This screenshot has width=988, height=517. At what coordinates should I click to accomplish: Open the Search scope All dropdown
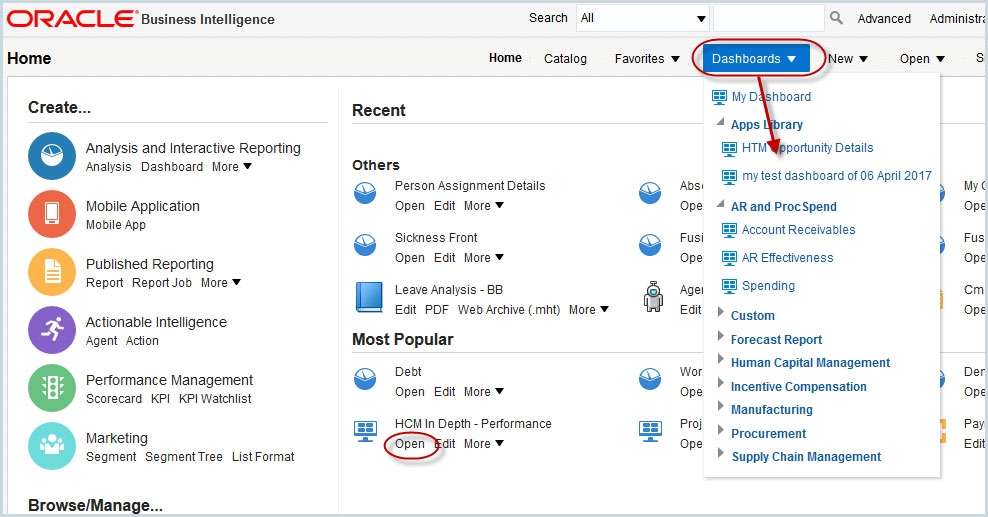pos(643,18)
